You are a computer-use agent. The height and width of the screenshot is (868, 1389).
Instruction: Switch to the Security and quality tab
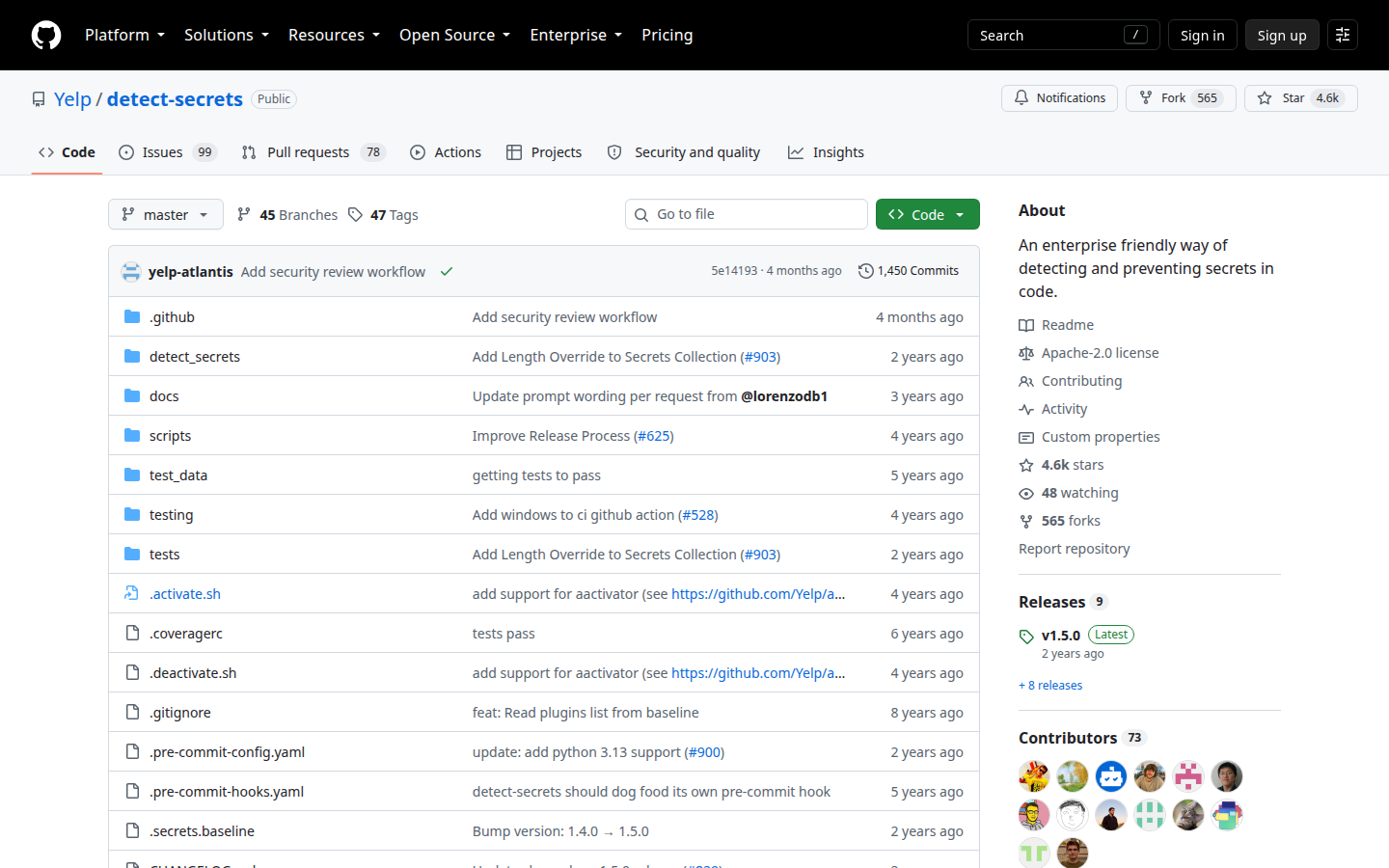(684, 152)
